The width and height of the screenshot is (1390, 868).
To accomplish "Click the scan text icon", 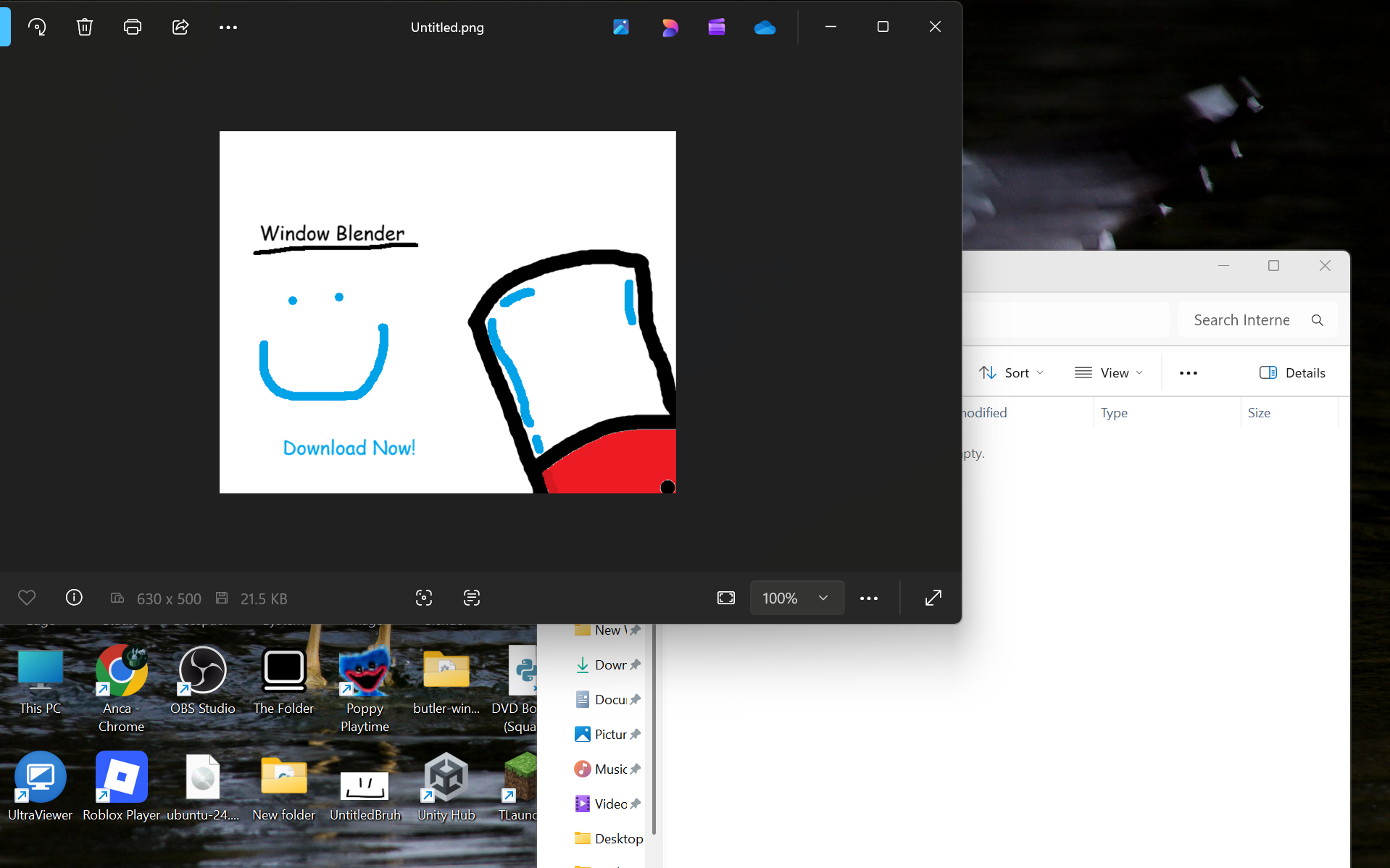I will click(x=472, y=598).
